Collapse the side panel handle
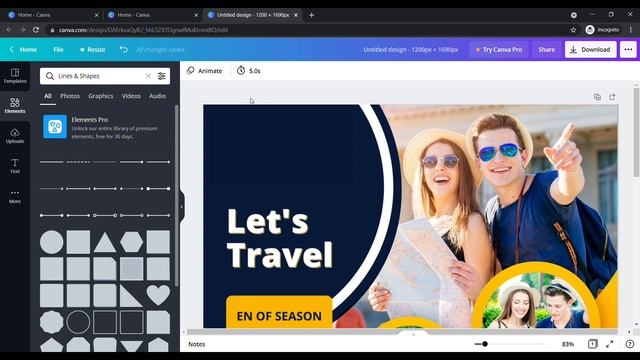 pos(182,207)
